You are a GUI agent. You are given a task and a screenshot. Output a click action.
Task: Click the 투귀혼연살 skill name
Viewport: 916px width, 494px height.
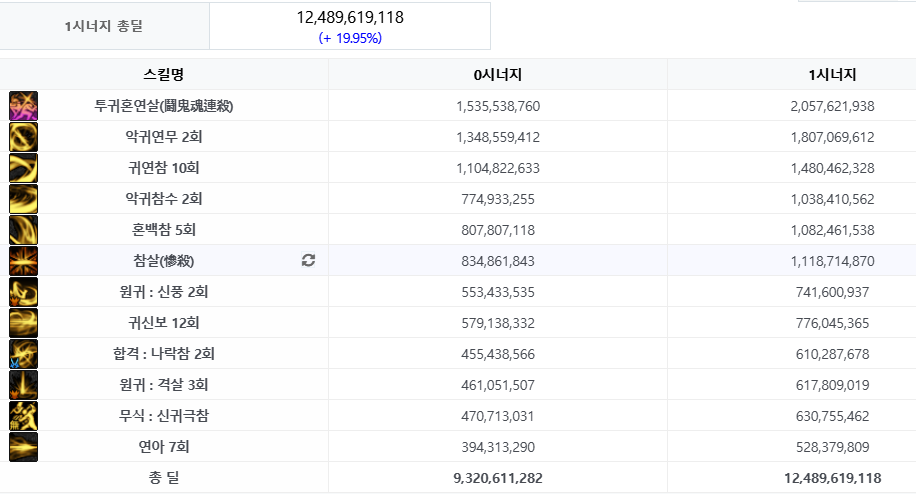[164, 106]
